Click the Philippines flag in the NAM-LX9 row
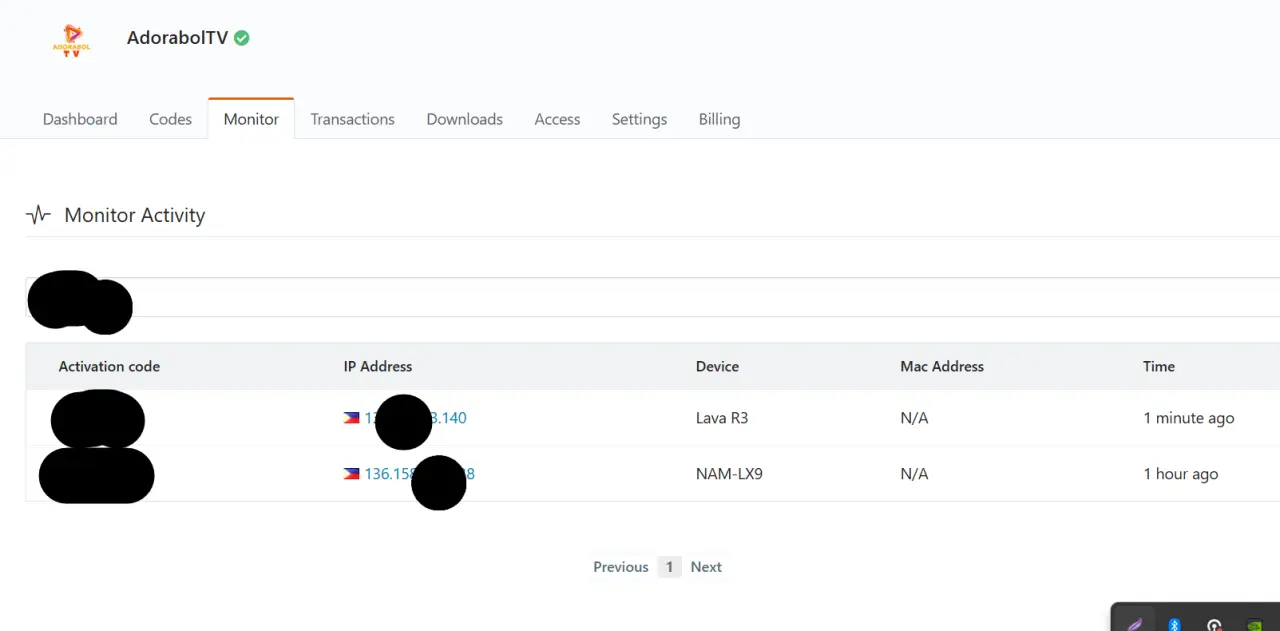The width and height of the screenshot is (1280, 631). click(351, 474)
